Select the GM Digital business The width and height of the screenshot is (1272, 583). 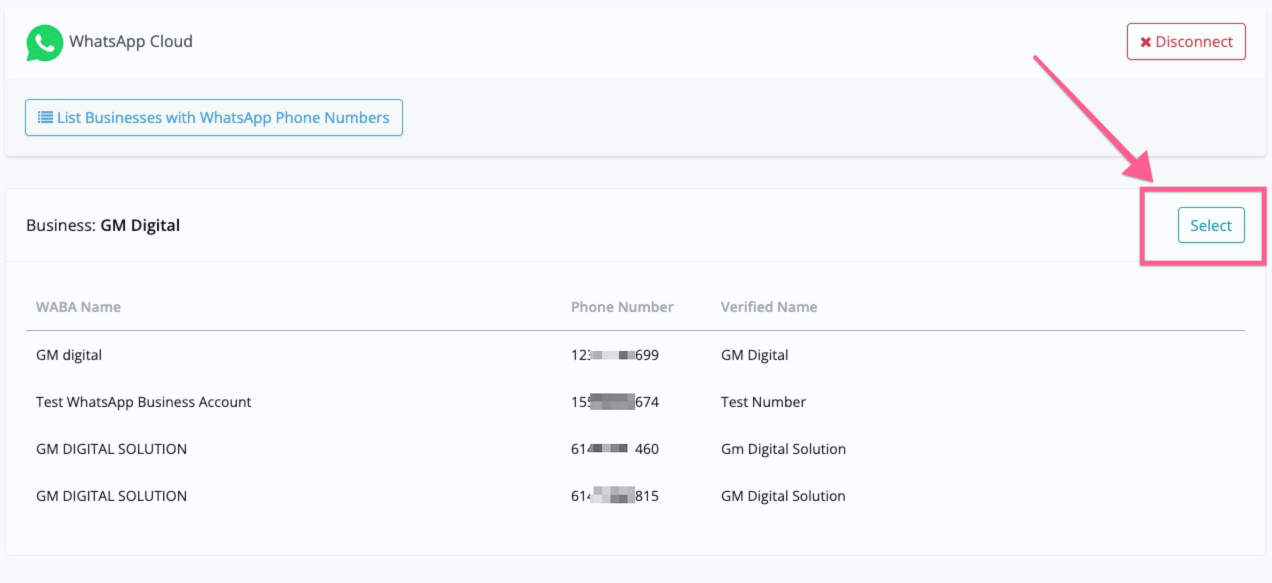click(x=1211, y=225)
